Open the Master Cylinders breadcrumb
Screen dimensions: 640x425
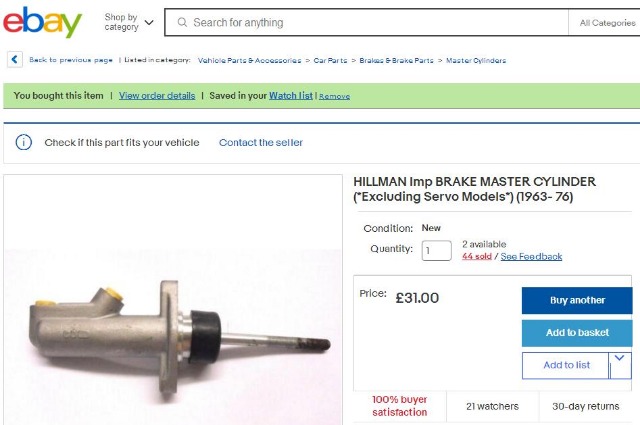[x=476, y=60]
